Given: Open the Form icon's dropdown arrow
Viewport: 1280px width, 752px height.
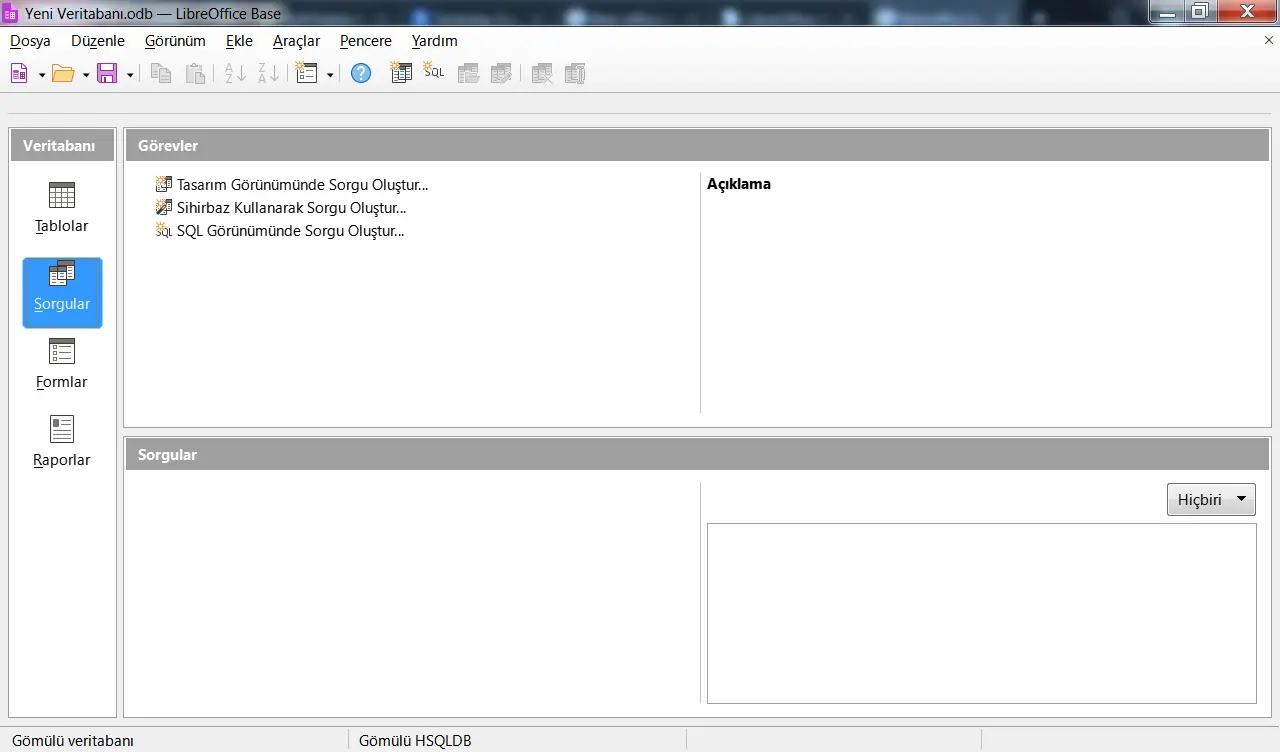Looking at the screenshot, I should (329, 74).
